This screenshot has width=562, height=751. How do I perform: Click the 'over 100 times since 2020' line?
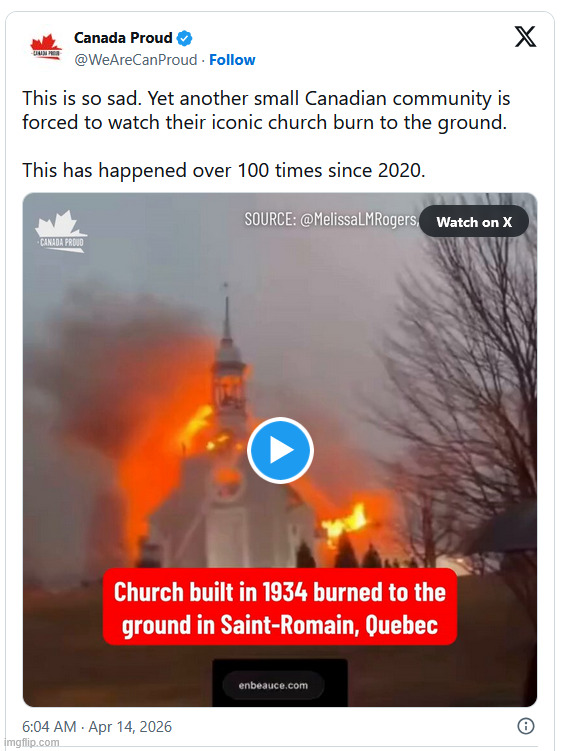point(224,170)
